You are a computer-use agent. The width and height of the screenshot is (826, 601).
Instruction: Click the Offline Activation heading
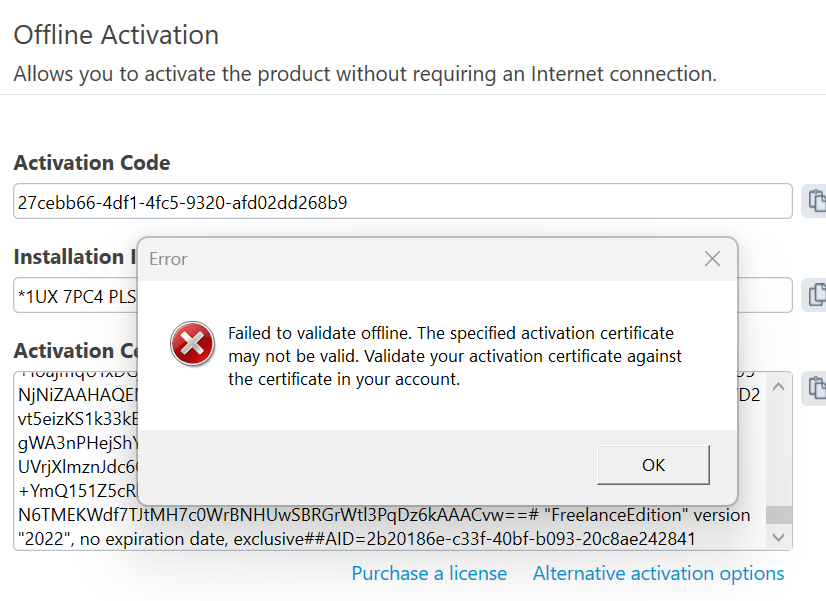(x=116, y=35)
